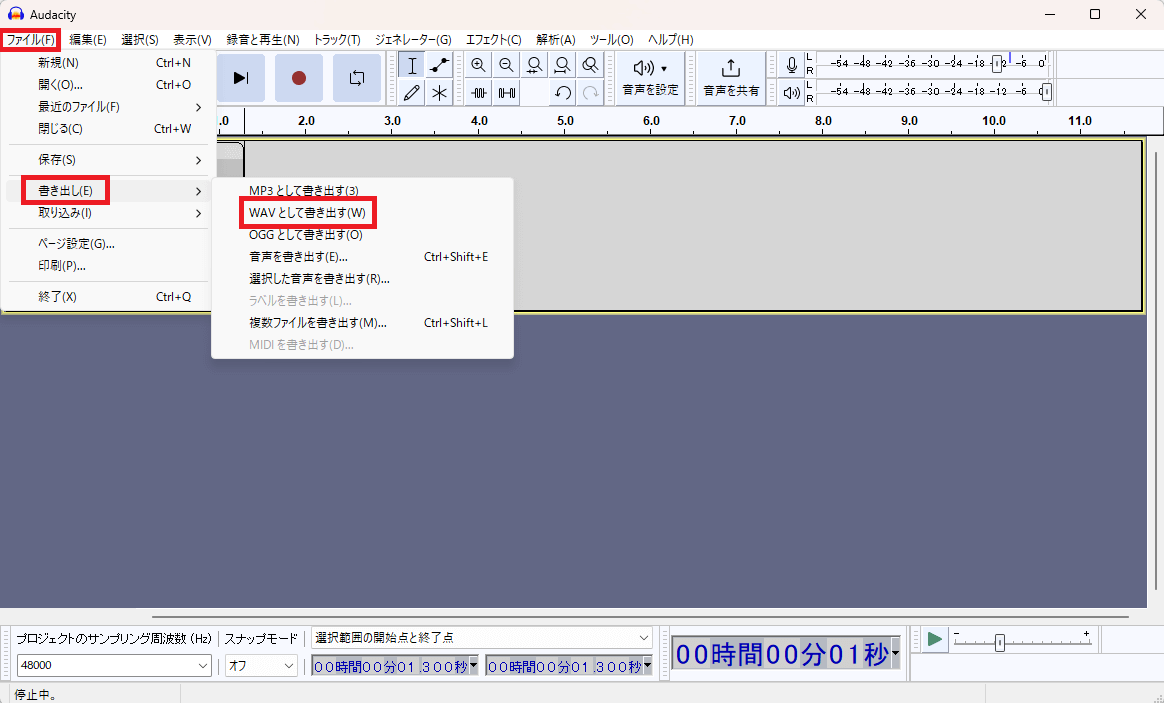Viewport: 1164px width, 703px height.
Task: Open the ジェネレーター(G) menu
Action: [413, 39]
